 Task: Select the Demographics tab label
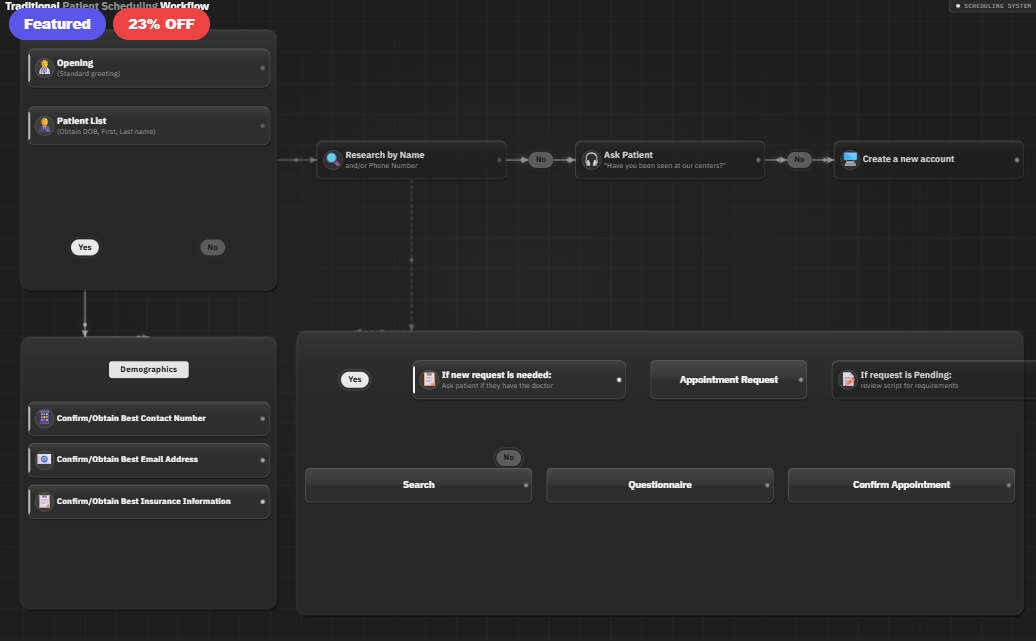[148, 369]
